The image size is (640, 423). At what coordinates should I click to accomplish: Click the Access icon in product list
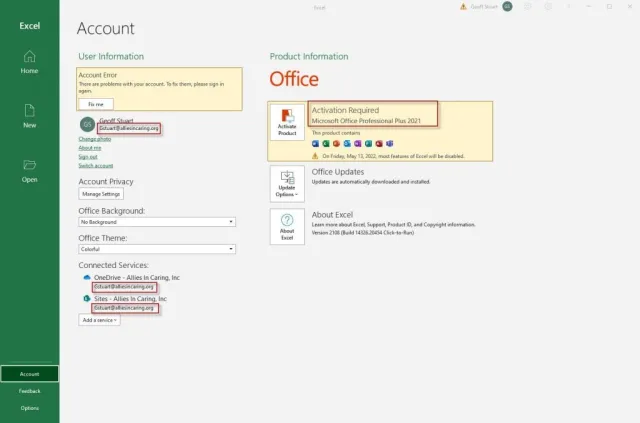click(x=379, y=143)
